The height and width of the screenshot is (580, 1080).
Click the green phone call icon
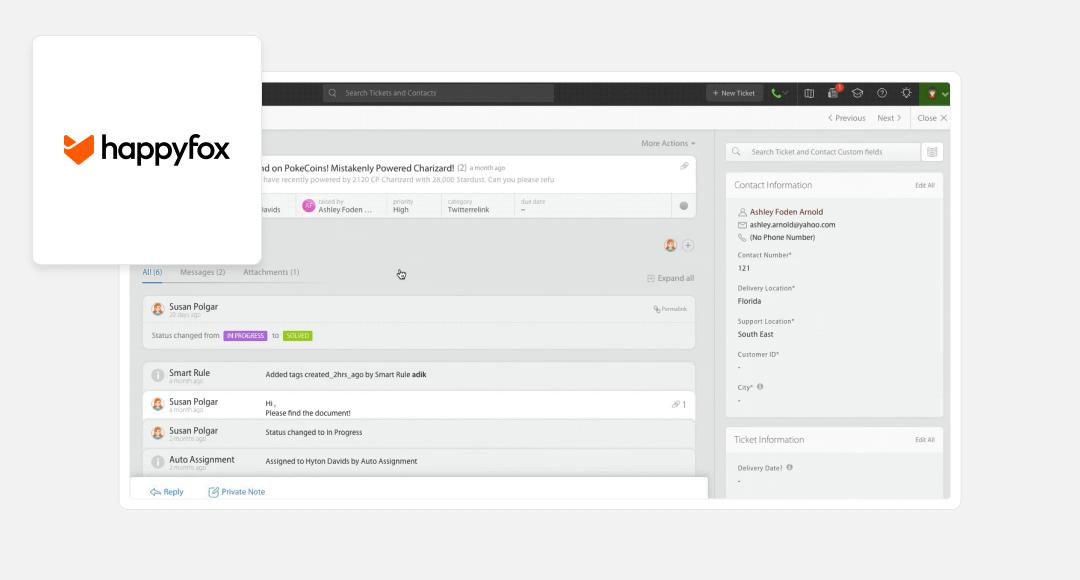click(776, 93)
